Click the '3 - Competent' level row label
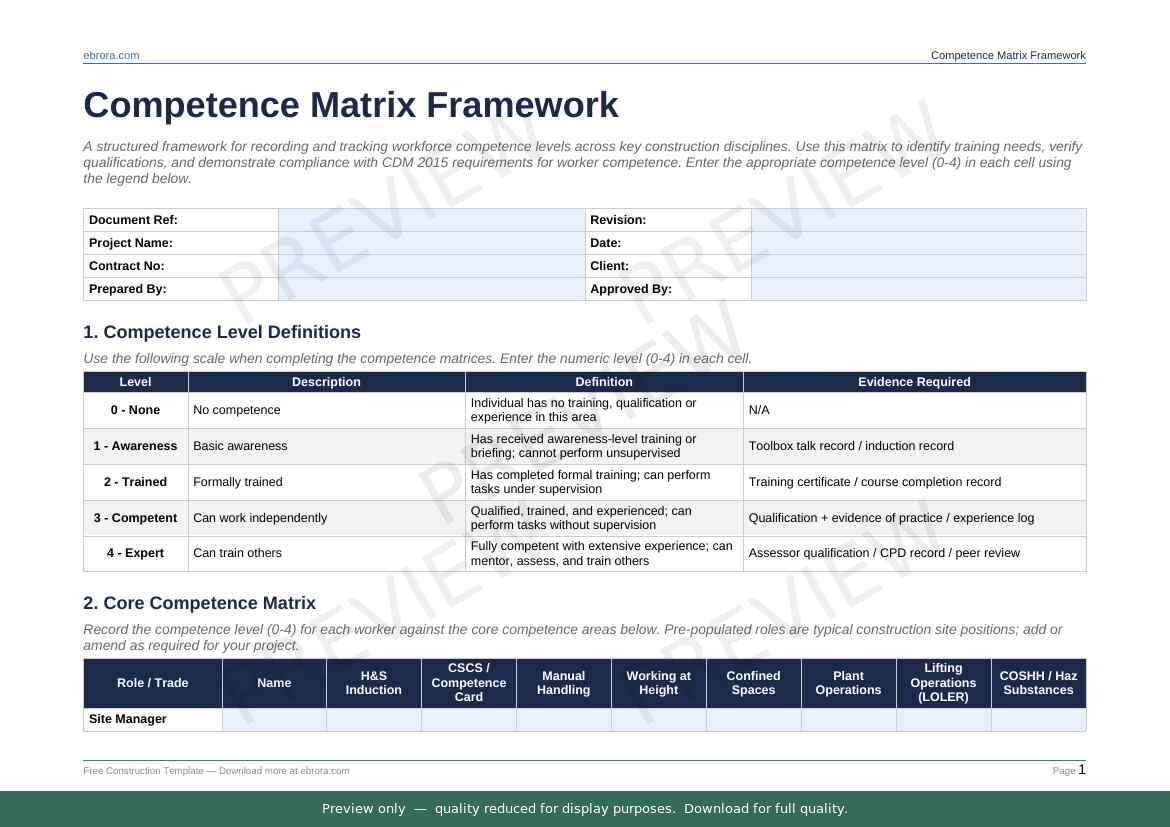 pos(135,518)
